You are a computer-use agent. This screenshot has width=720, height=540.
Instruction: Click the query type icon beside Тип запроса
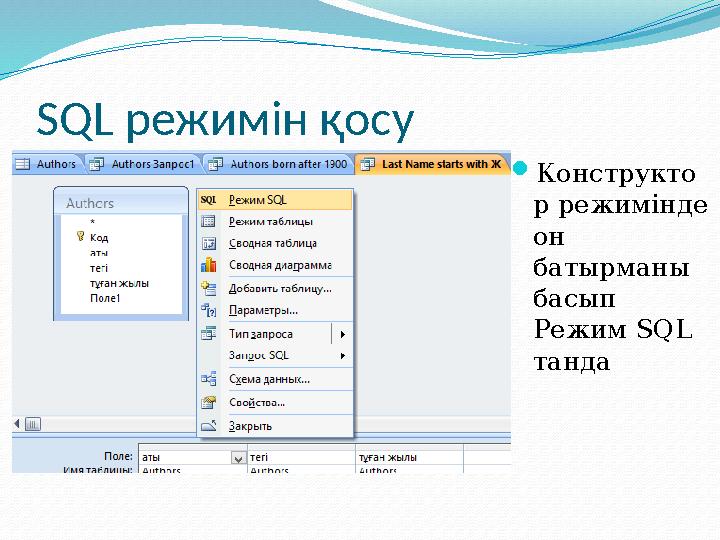click(208, 333)
